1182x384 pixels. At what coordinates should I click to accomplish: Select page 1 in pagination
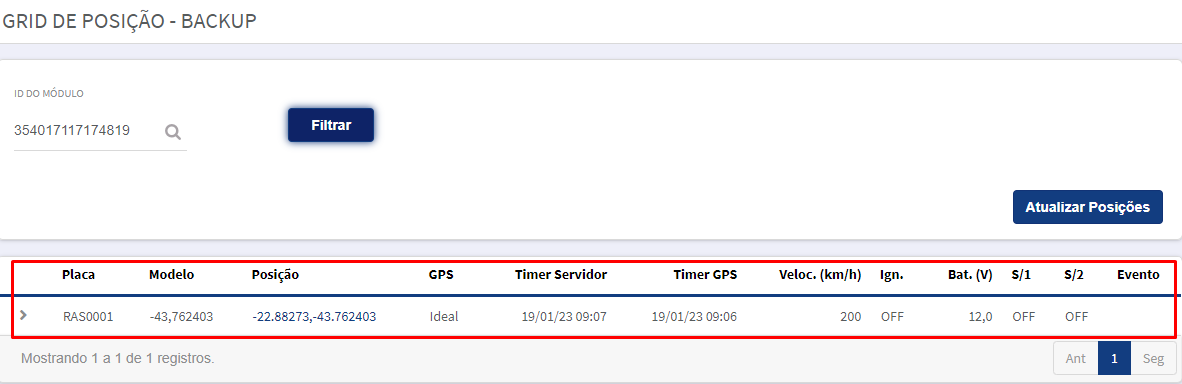click(1114, 359)
